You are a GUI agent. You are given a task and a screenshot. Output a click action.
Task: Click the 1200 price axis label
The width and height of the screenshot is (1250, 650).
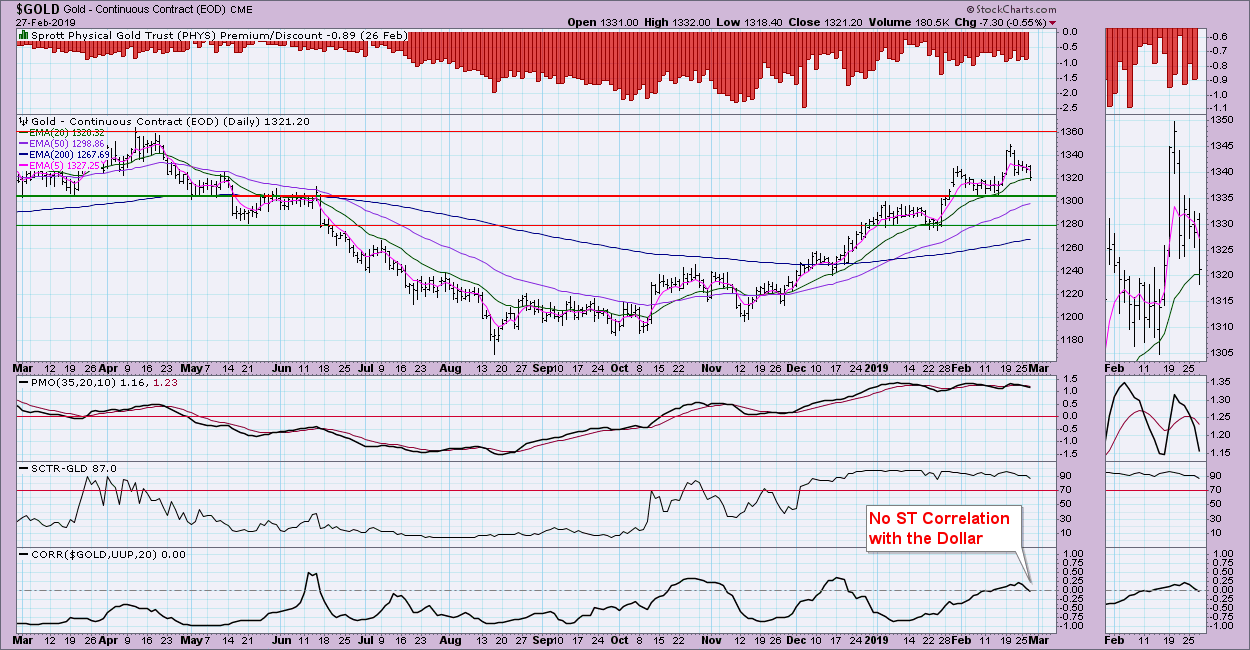[x=1073, y=317]
